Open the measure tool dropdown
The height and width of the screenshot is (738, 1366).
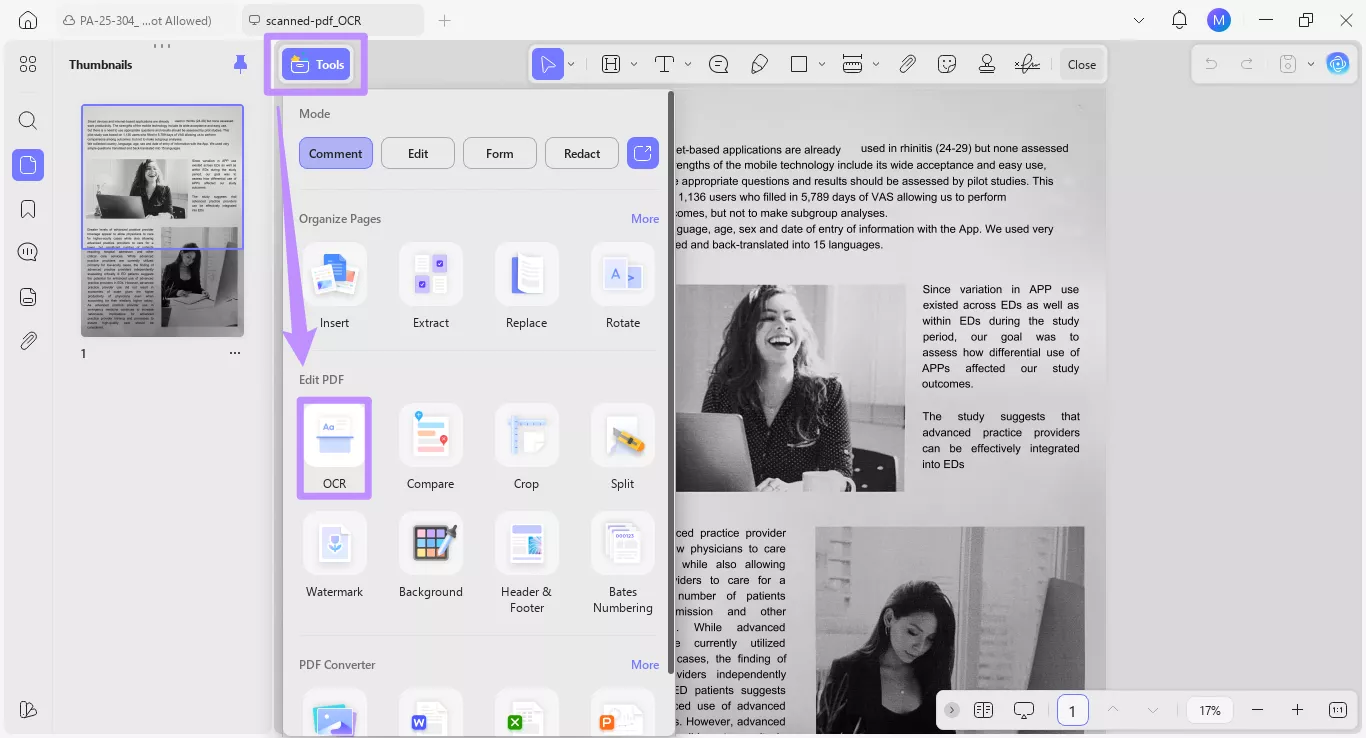(x=876, y=63)
